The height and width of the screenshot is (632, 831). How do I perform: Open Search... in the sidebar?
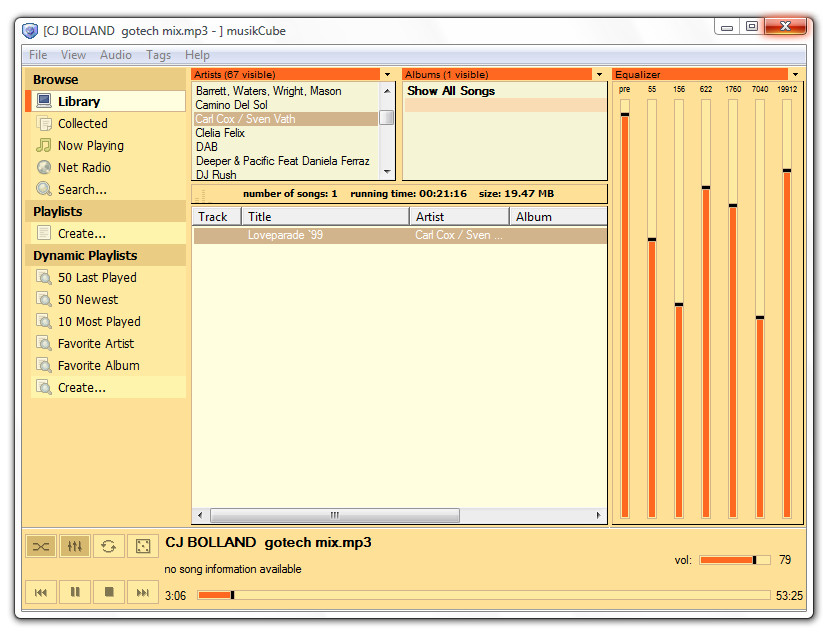pos(109,189)
